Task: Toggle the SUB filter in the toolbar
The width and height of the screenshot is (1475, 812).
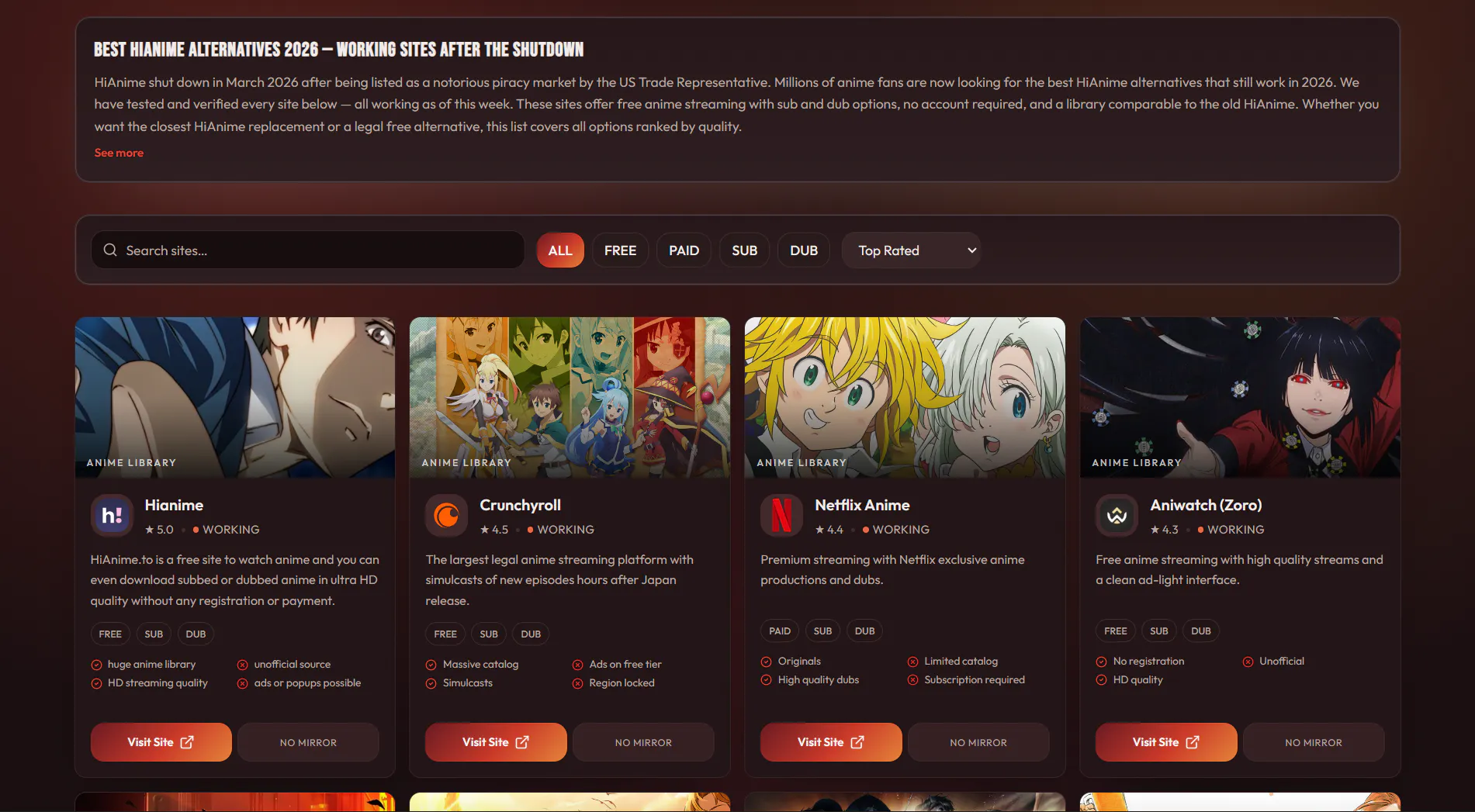Action: point(744,251)
